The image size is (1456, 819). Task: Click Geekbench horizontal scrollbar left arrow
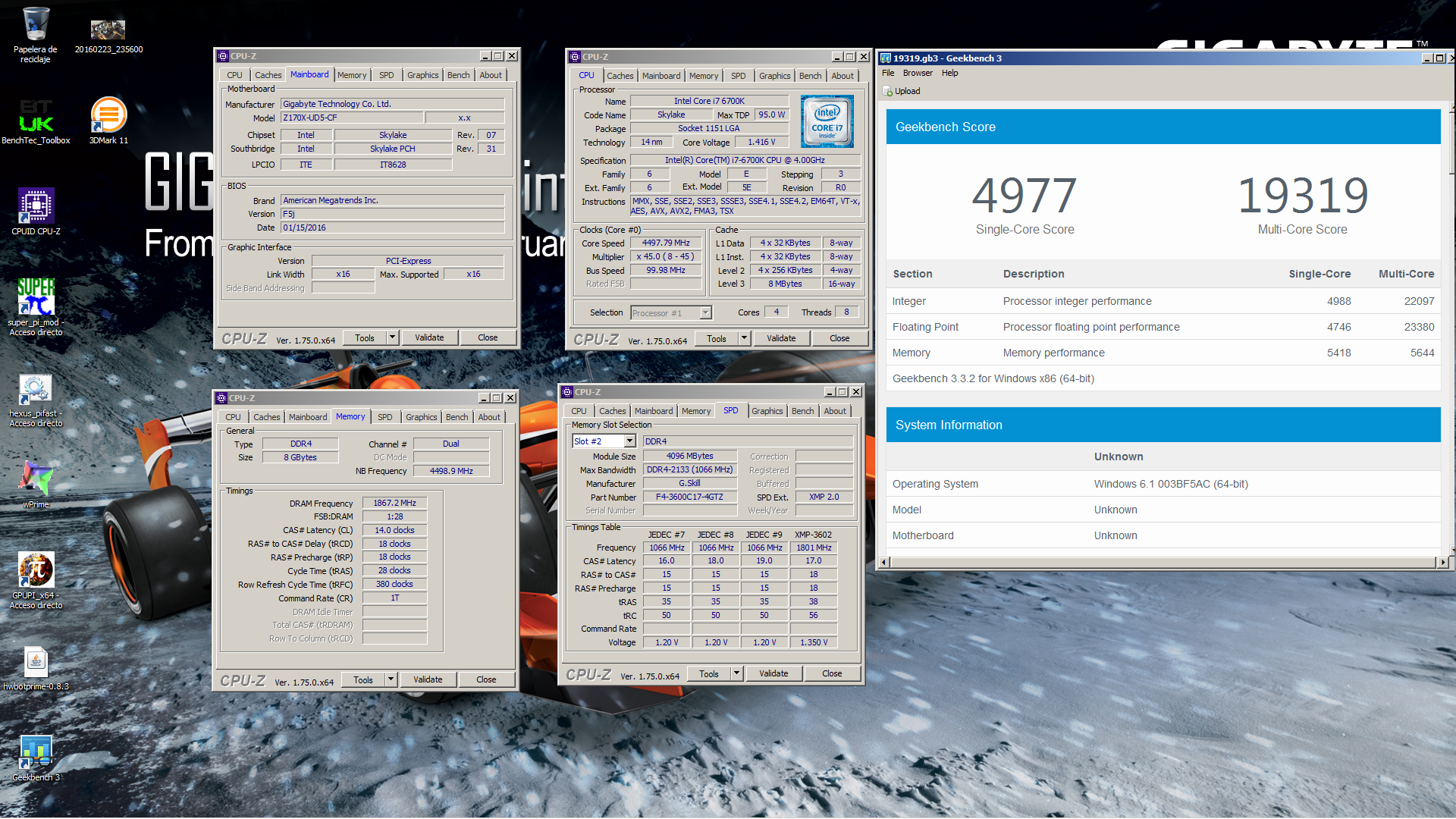(x=883, y=563)
